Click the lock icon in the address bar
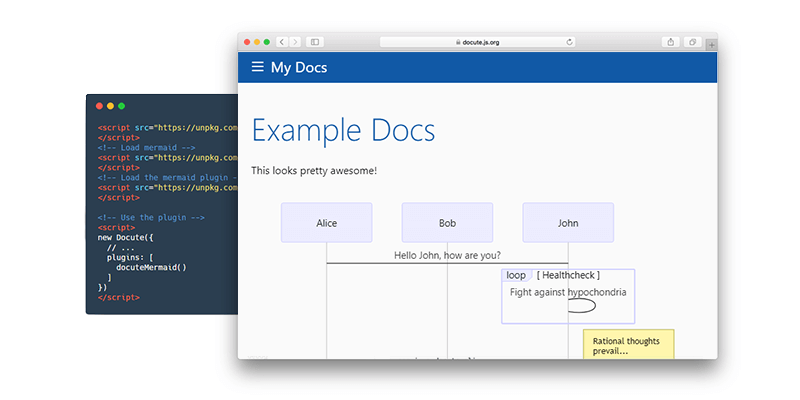The image size is (800, 400). 458,42
